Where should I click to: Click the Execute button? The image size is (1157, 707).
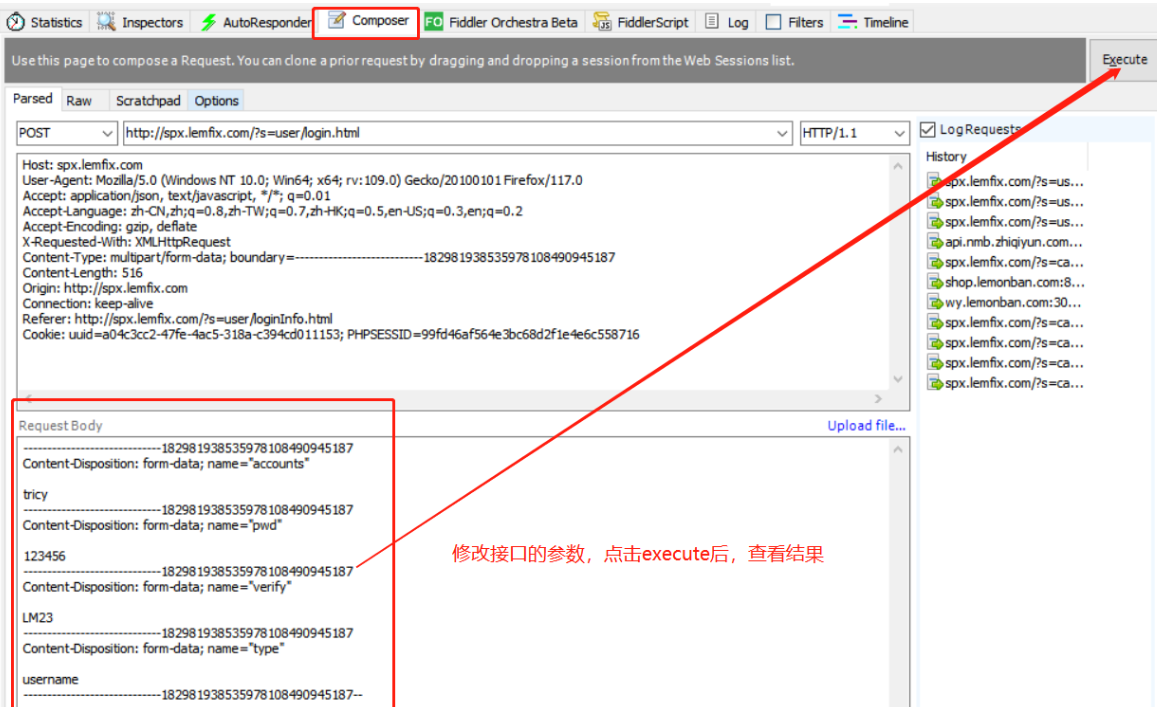click(1123, 59)
